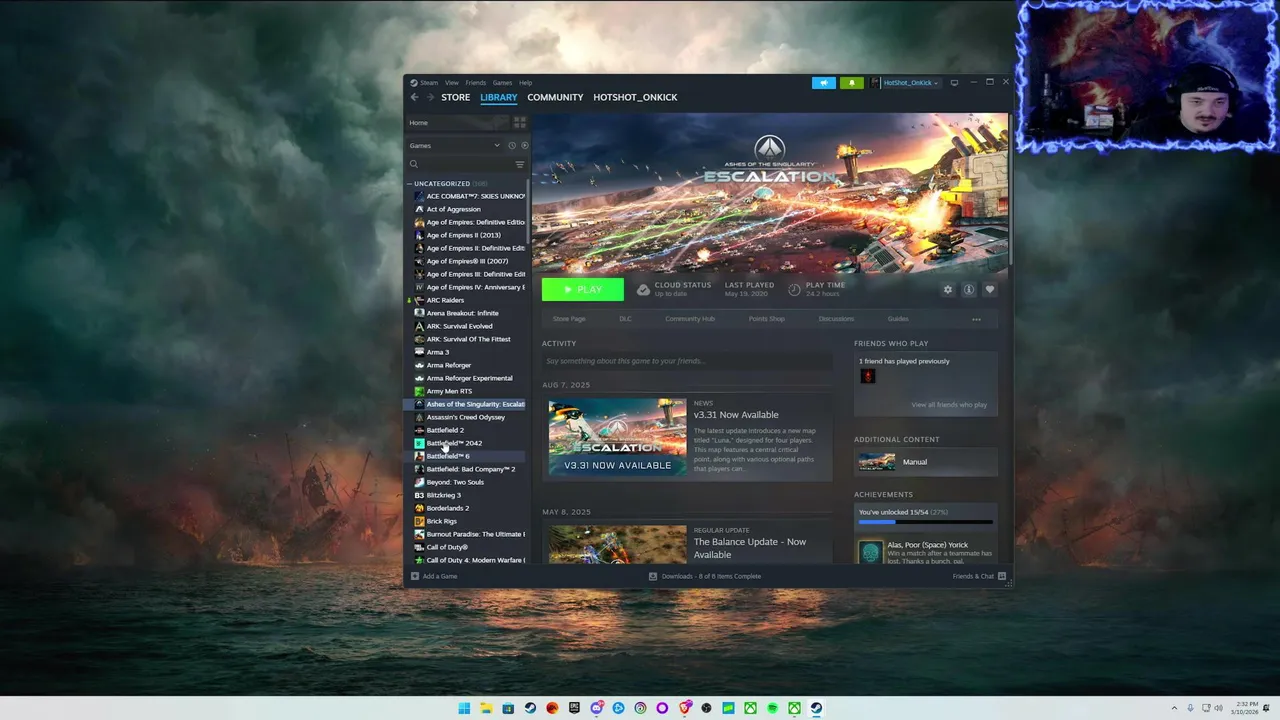Click the ready-to-play arrow icon in Games filter
This screenshot has width=1280, height=720.
point(524,146)
